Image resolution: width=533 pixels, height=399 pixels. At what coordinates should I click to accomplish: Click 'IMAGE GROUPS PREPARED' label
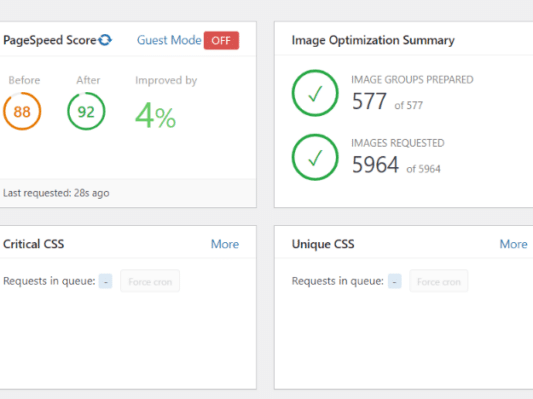click(x=412, y=80)
